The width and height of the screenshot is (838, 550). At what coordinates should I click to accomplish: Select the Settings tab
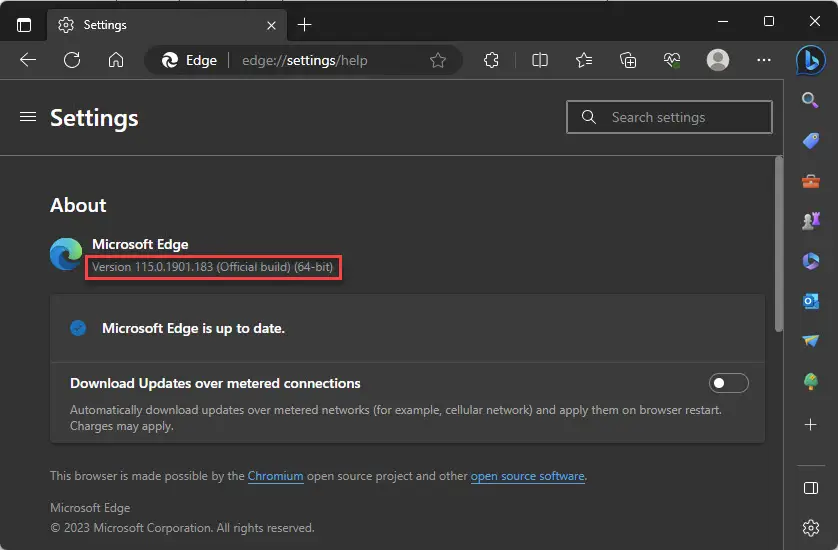tap(167, 25)
